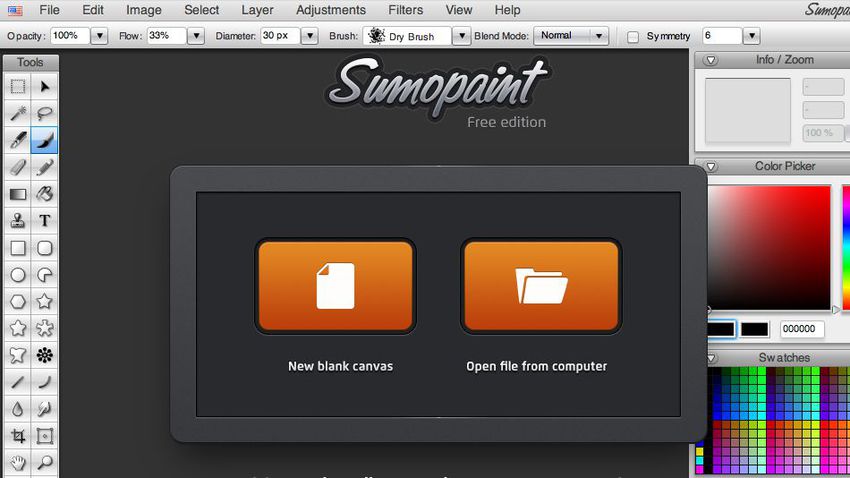Select the Paint Bucket tool
Viewport: 850px width, 478px height.
(44, 194)
